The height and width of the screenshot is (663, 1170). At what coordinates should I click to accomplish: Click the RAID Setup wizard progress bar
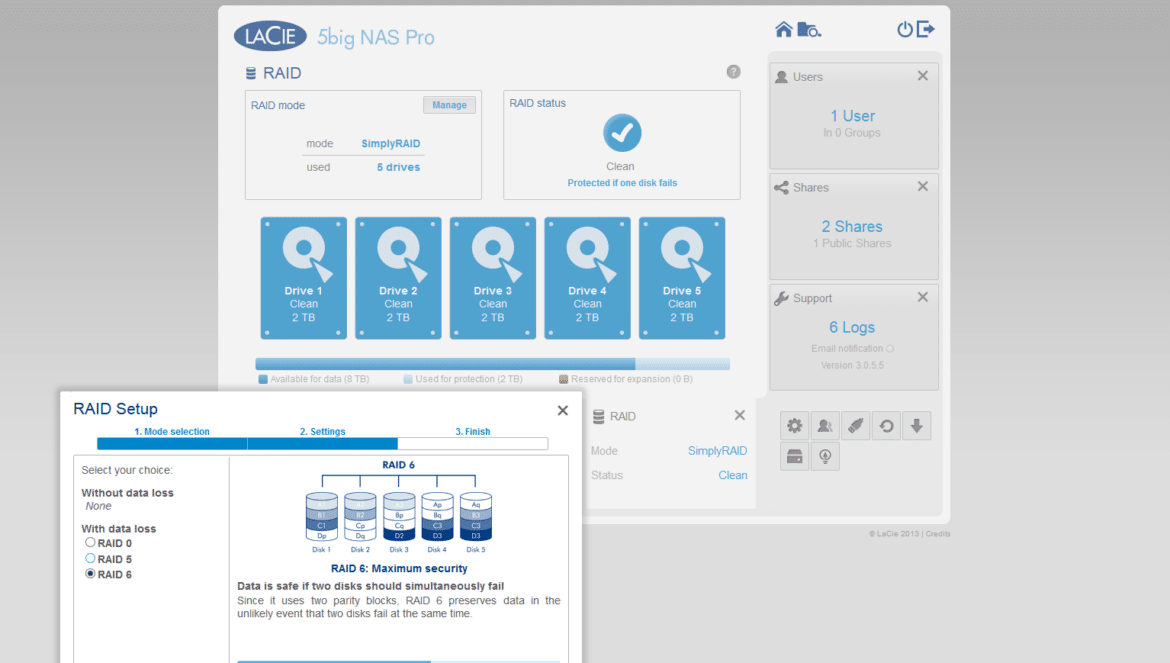(322, 444)
